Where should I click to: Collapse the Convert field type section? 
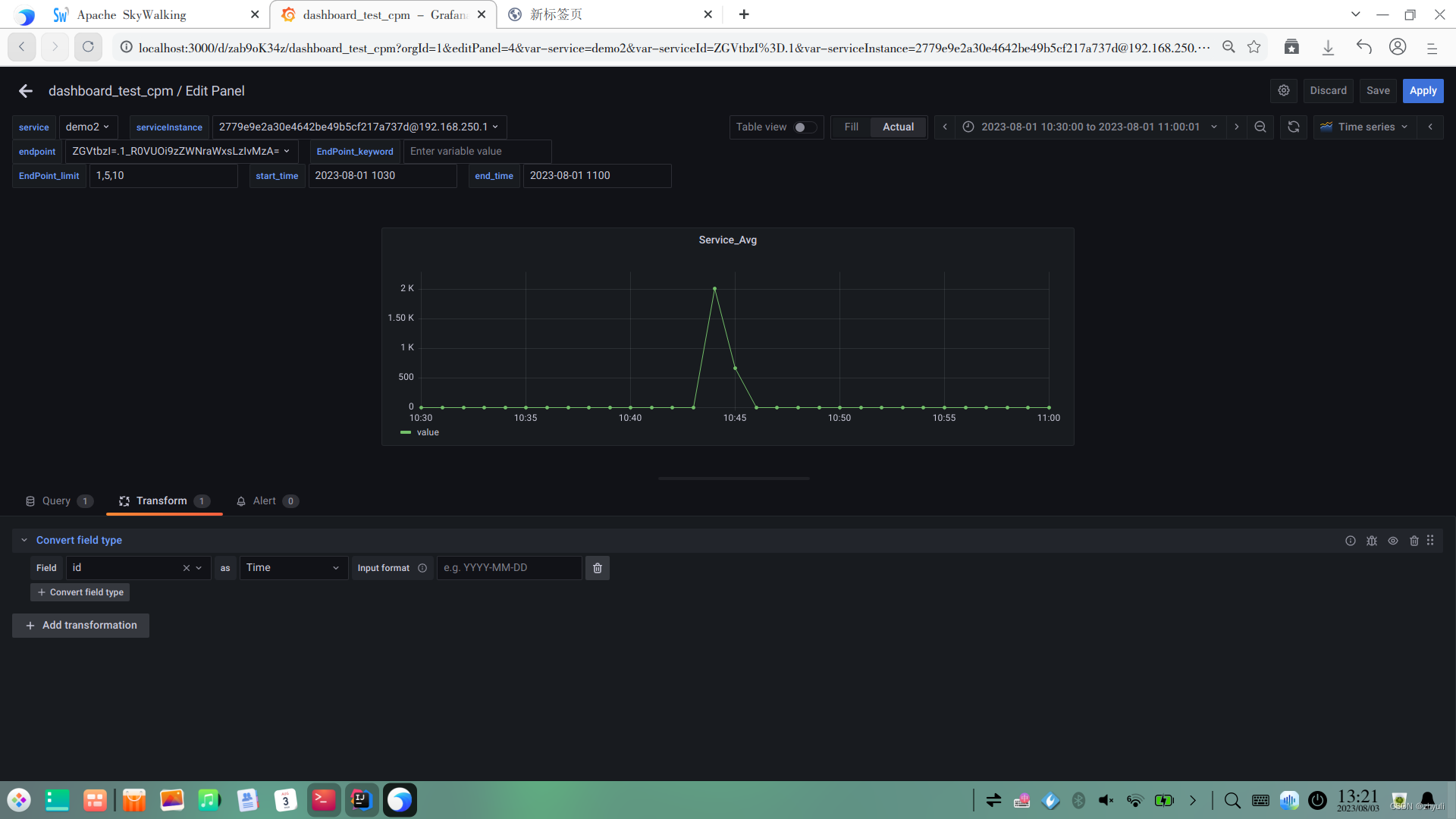point(24,540)
